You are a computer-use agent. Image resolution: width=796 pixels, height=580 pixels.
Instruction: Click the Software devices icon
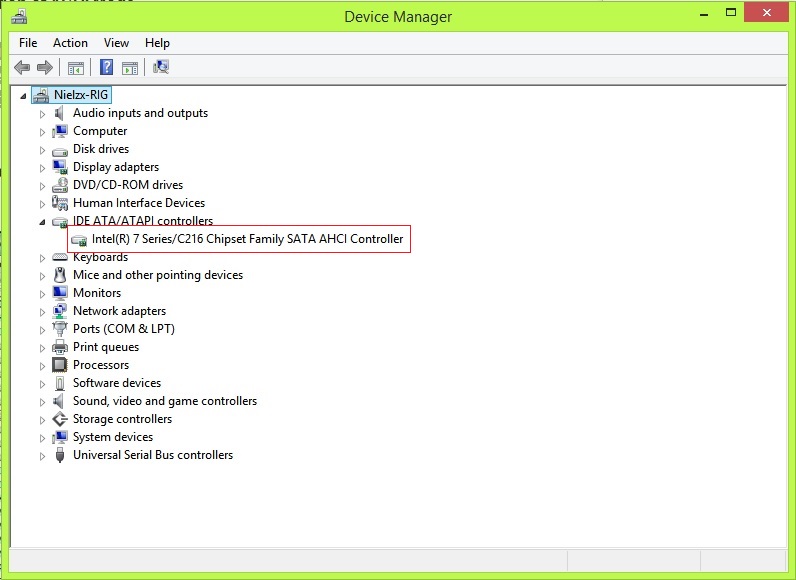point(60,383)
